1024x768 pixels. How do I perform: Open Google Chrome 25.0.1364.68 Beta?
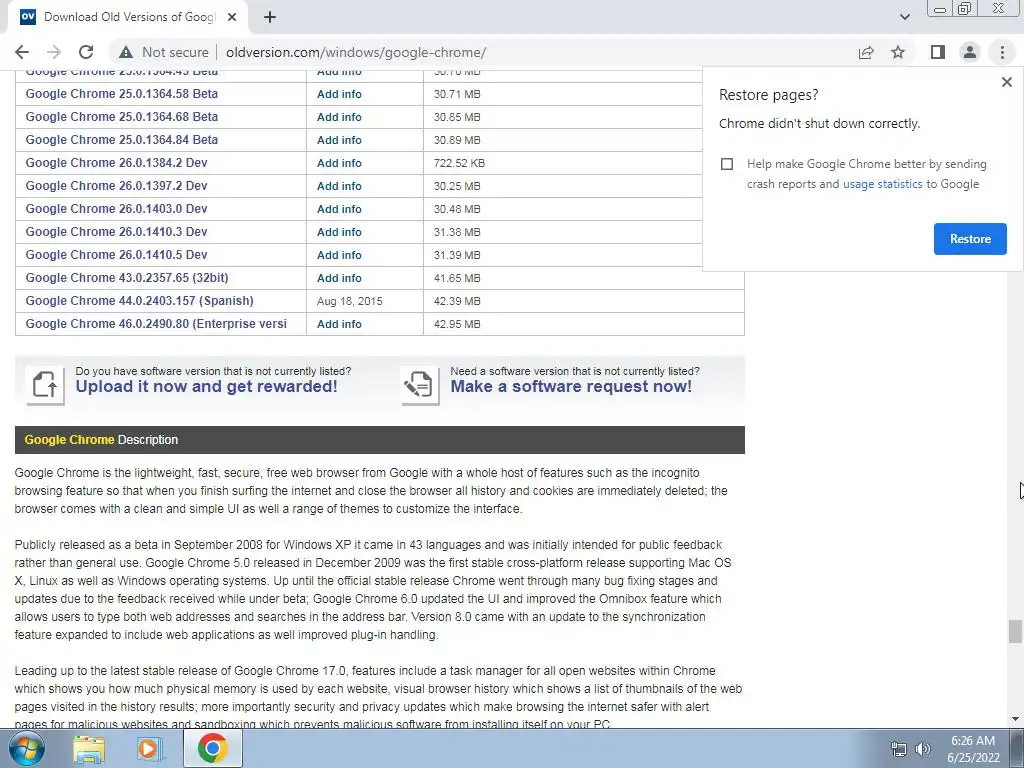pos(121,117)
